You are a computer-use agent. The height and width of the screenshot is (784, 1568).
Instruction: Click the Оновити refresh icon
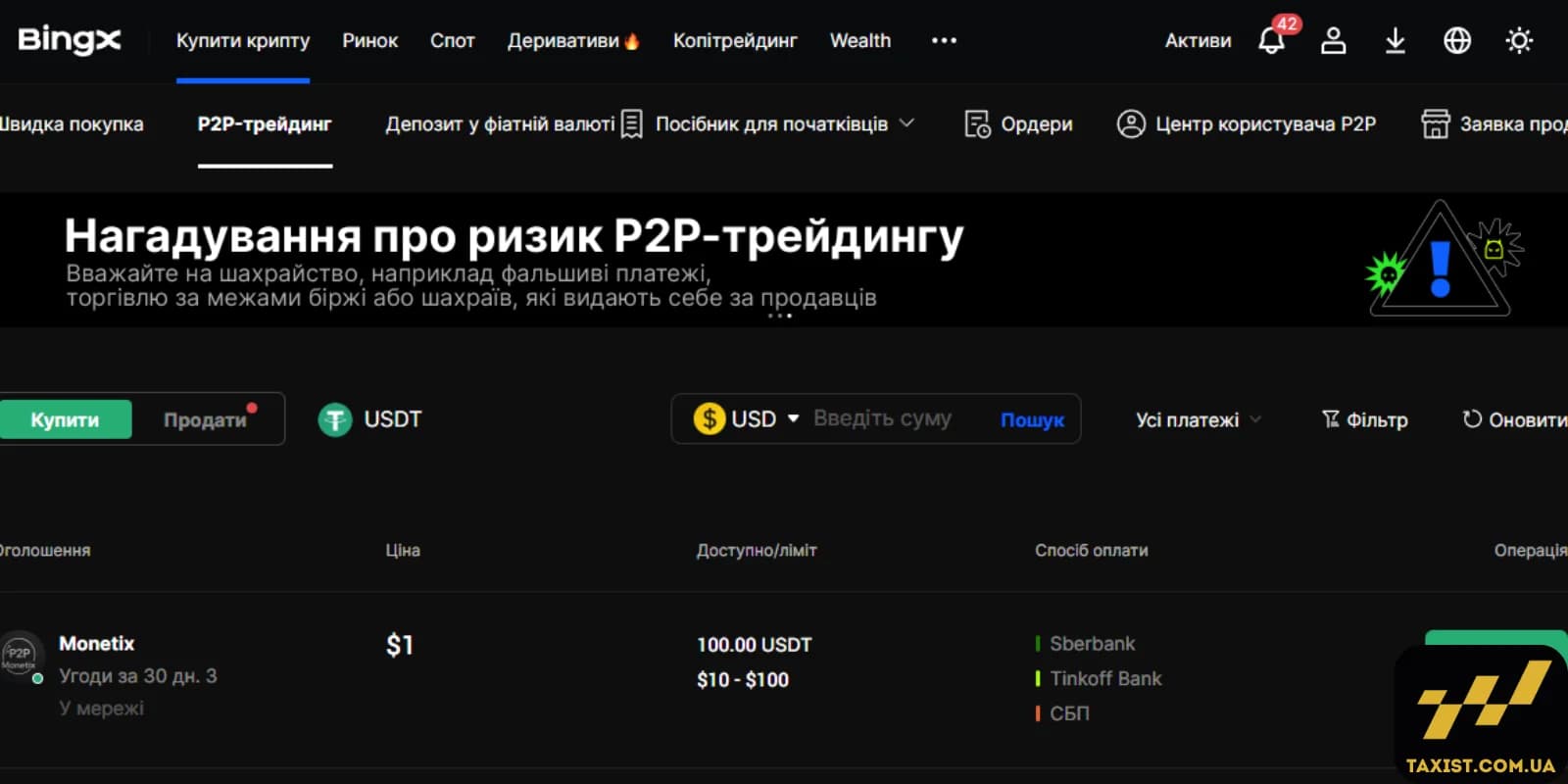[x=1472, y=419]
